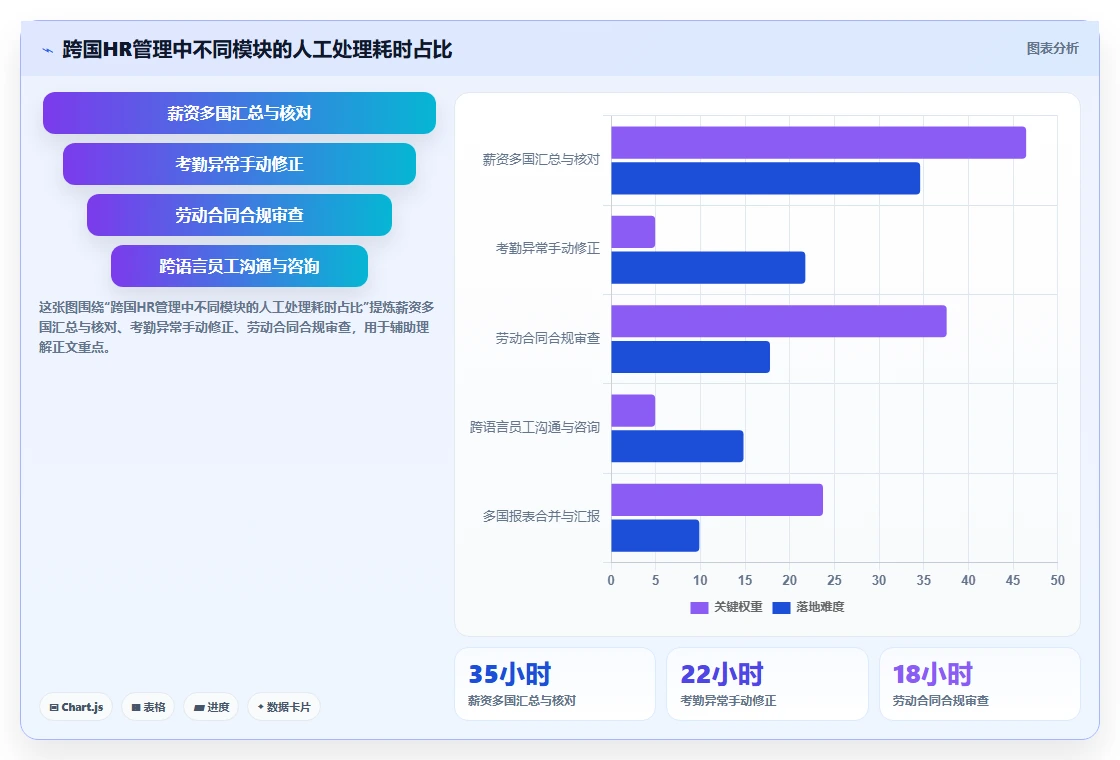Screen dimensions: 1120x760
Task: Click the small icon in 数据卡片 chip
Action: [x=261, y=707]
